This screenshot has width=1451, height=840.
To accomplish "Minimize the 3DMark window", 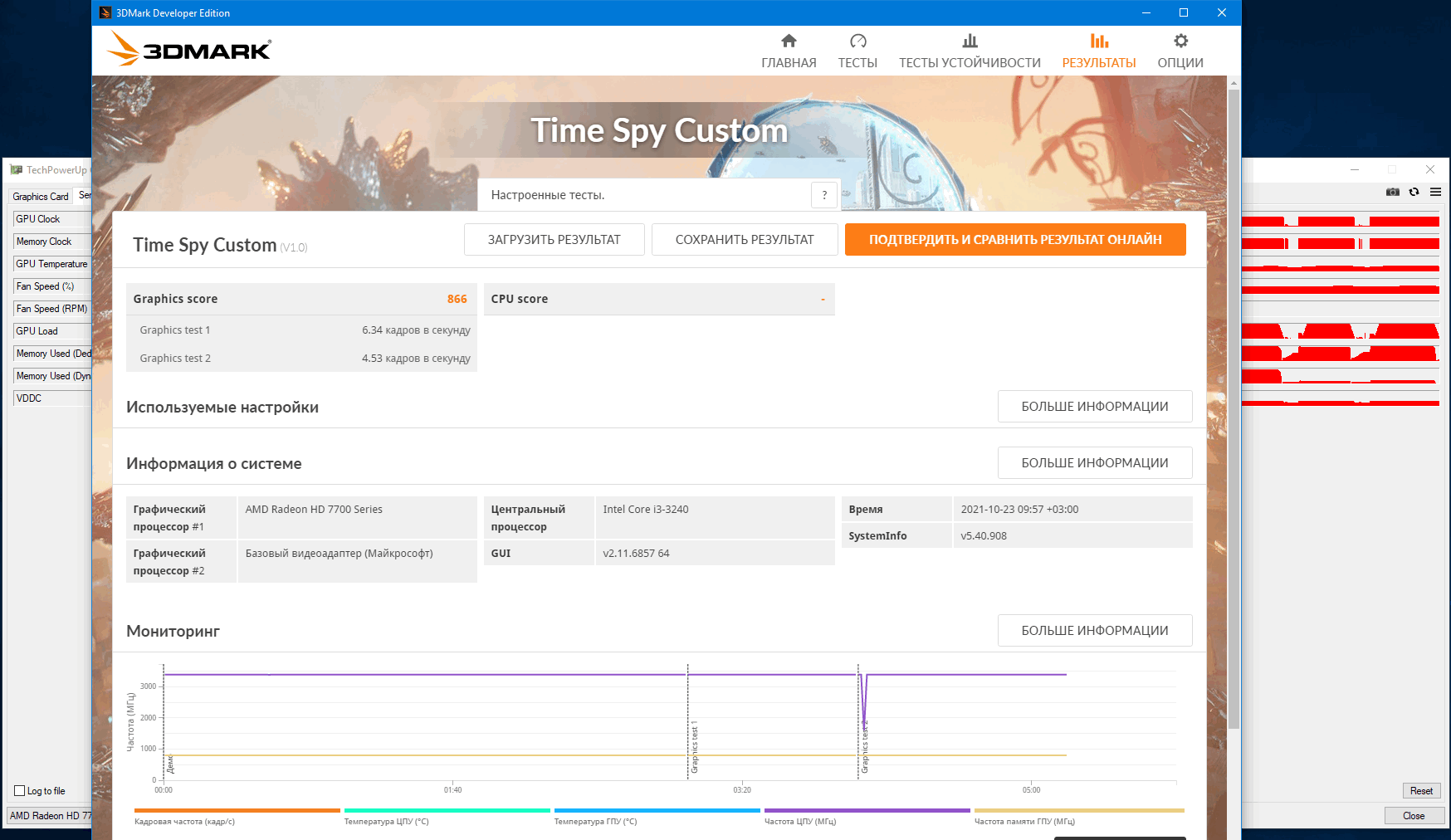I will [1146, 12].
